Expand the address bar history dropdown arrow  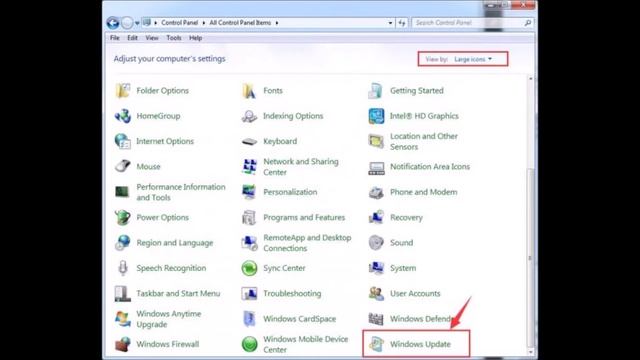pos(390,23)
